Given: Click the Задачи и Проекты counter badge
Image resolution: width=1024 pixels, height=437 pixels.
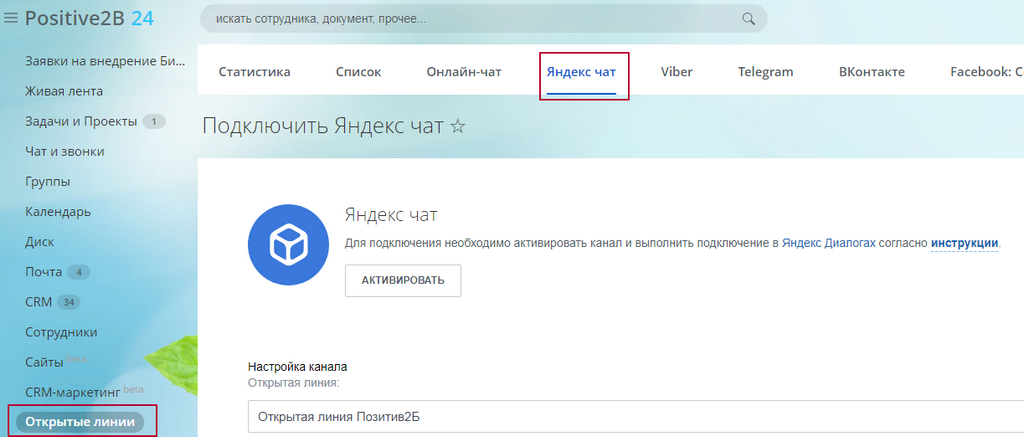Looking at the screenshot, I should tap(154, 121).
